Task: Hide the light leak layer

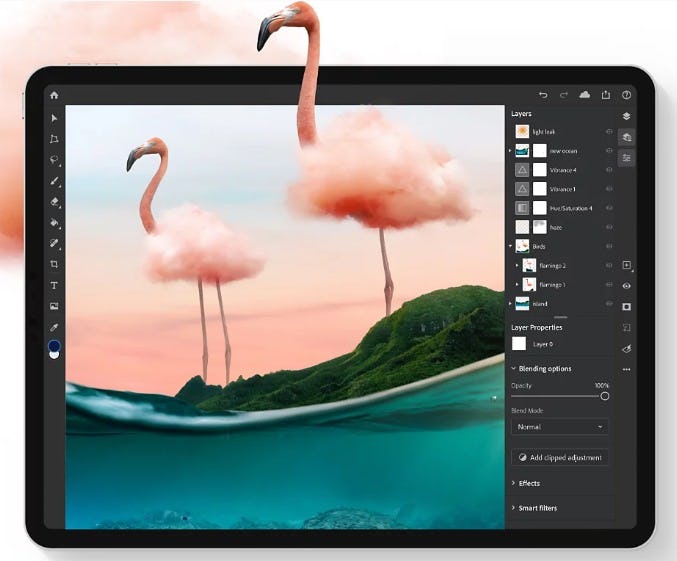Action: pyautogui.click(x=609, y=131)
